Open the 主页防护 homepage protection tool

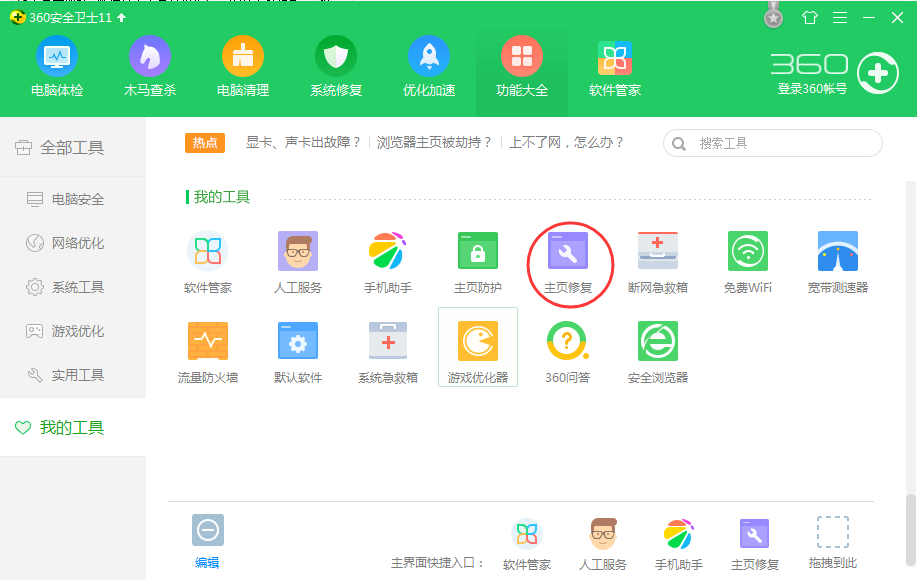click(x=477, y=262)
